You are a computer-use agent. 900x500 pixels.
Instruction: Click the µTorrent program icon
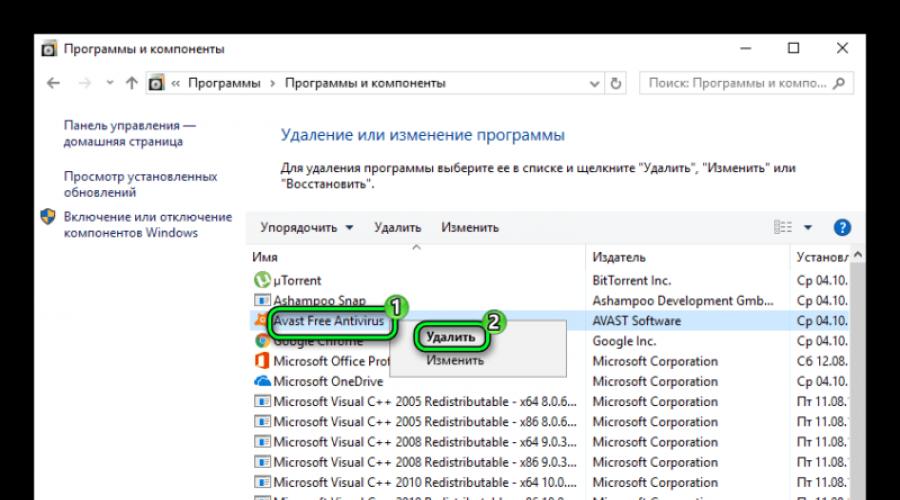pyautogui.click(x=262, y=280)
